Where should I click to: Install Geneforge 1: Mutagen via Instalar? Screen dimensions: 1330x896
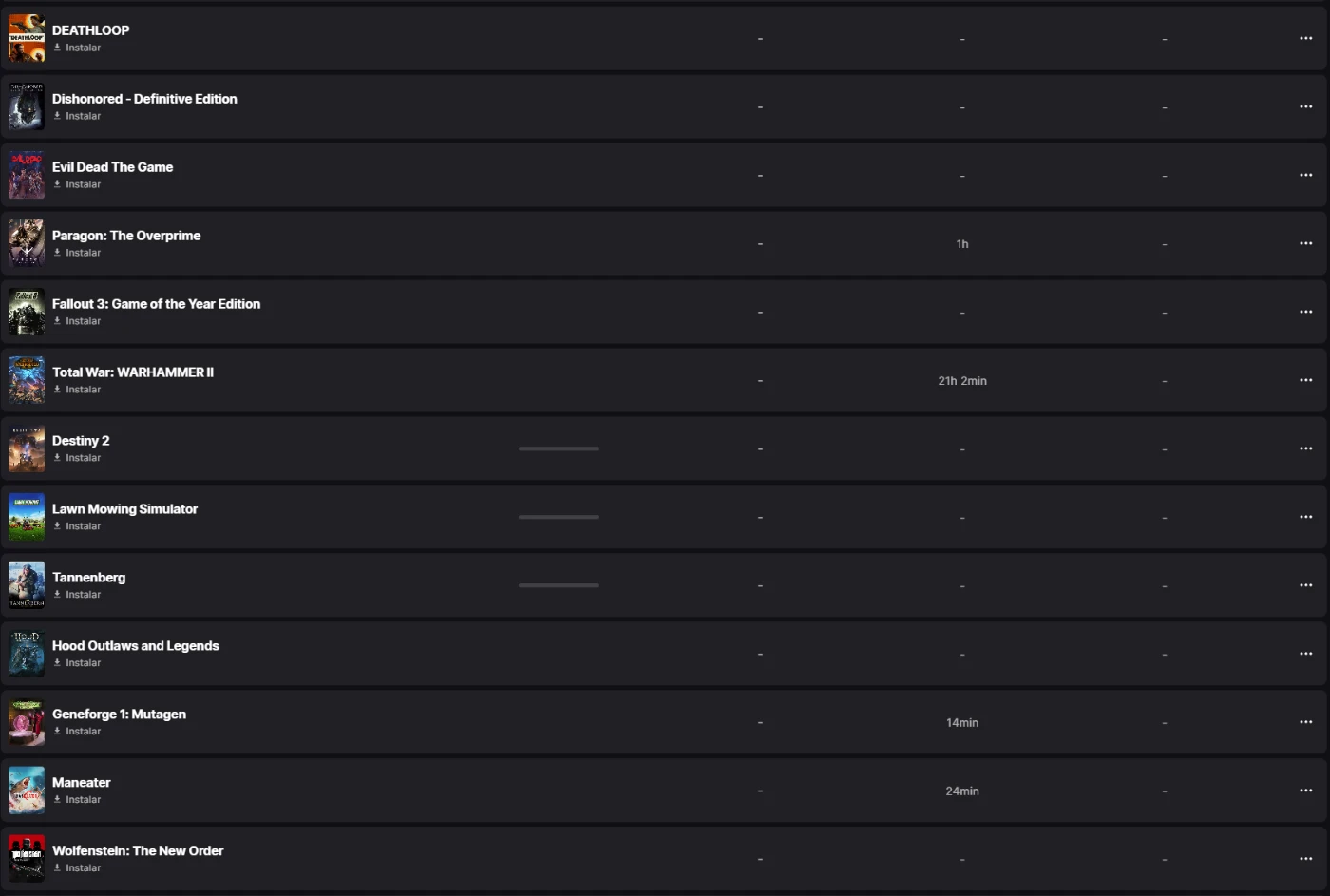[x=82, y=732]
